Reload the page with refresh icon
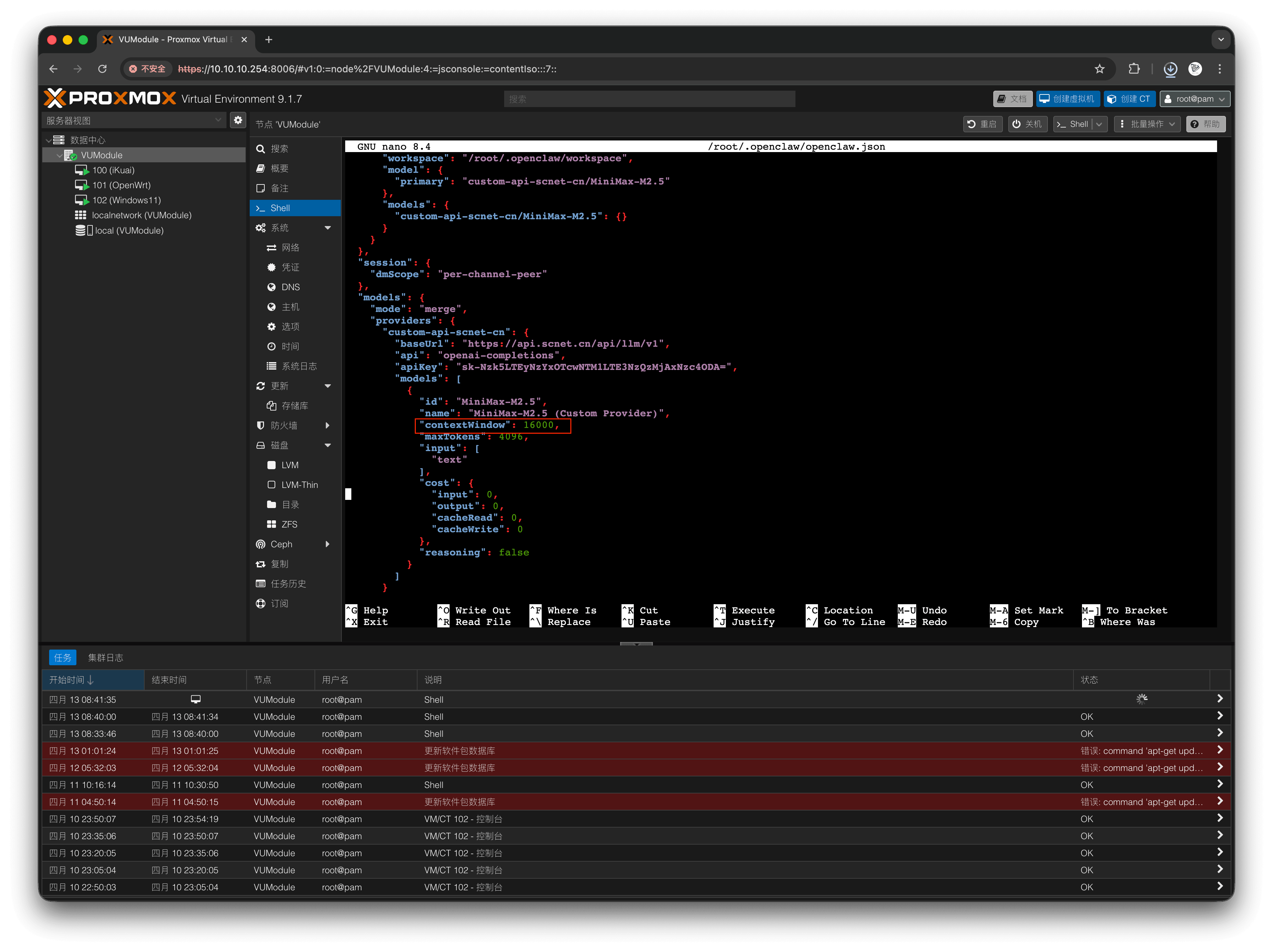1273x952 pixels. [102, 69]
